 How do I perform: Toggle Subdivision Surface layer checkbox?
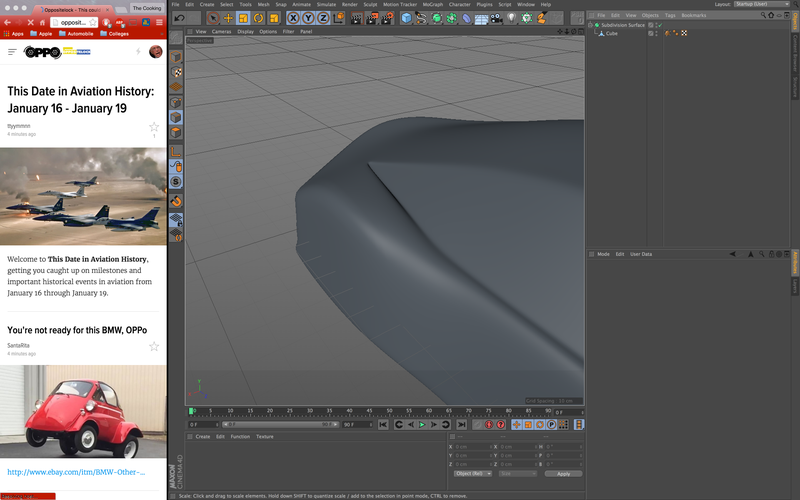(x=651, y=25)
